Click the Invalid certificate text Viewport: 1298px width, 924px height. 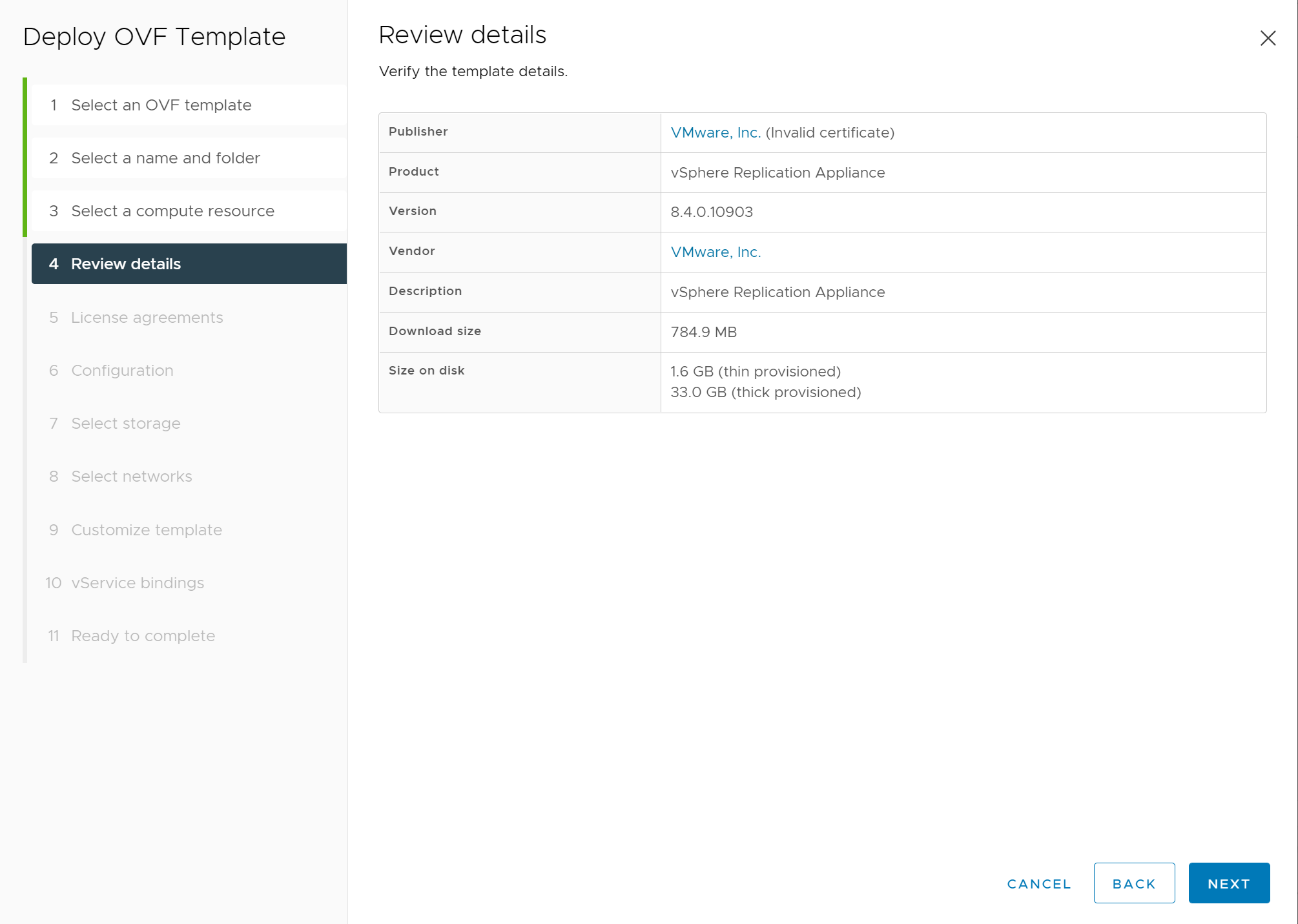[830, 132]
